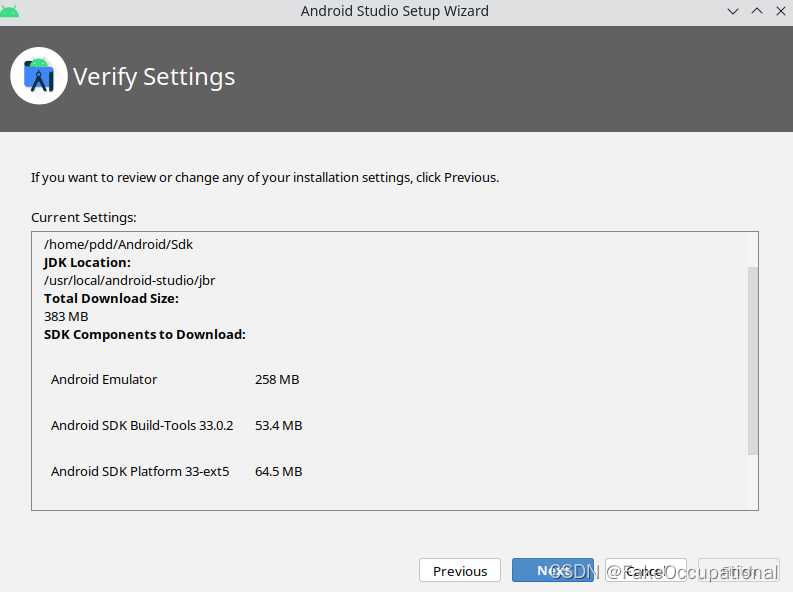Click the Previous button
793x592 pixels.
pyautogui.click(x=460, y=570)
